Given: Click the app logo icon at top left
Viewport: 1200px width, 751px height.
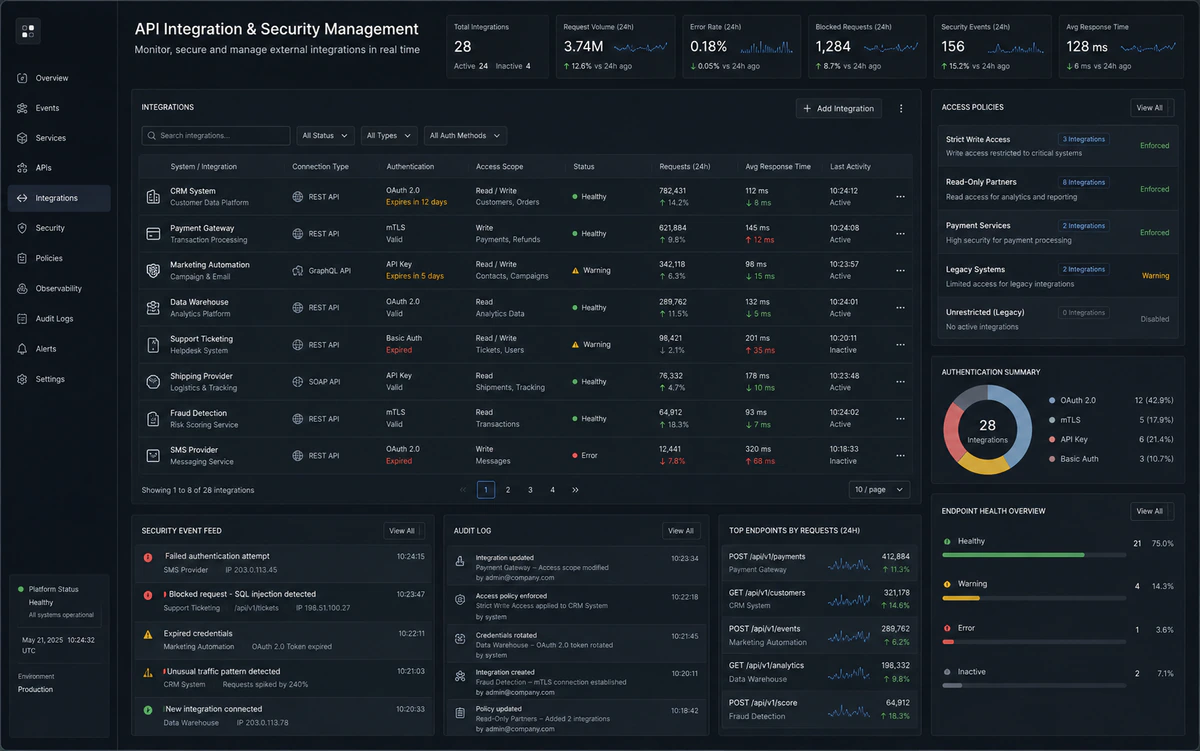Looking at the screenshot, I should pos(28,31).
